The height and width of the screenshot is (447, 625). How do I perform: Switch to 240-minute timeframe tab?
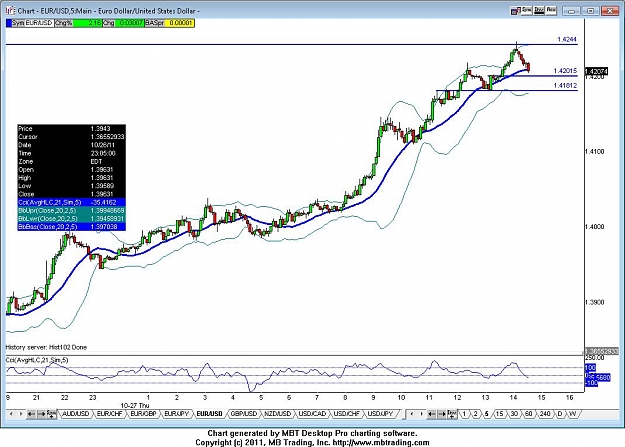tap(545, 414)
